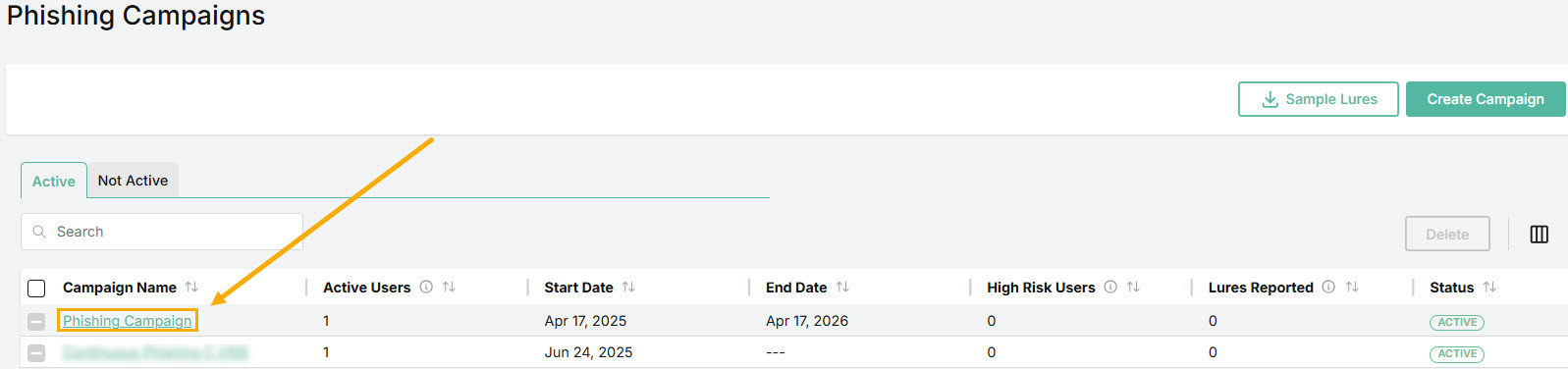The image size is (1568, 369).
Task: Sort table by Campaign Name arrows
Action: click(191, 288)
